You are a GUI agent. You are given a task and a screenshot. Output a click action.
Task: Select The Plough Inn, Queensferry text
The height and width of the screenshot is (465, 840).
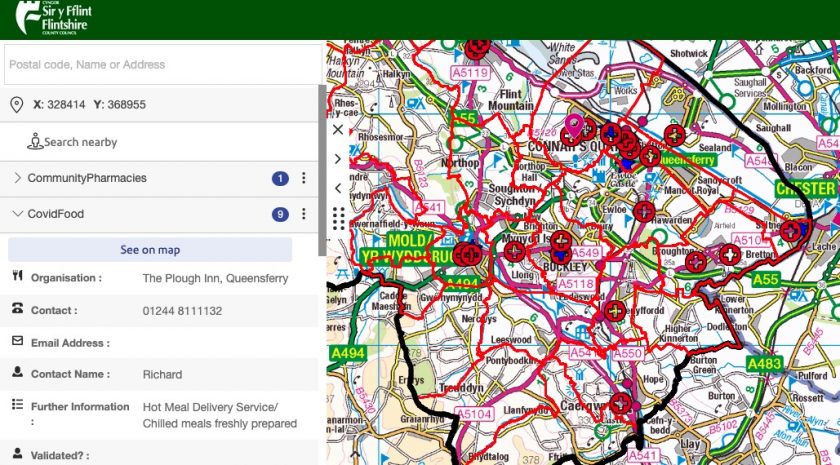(x=215, y=278)
